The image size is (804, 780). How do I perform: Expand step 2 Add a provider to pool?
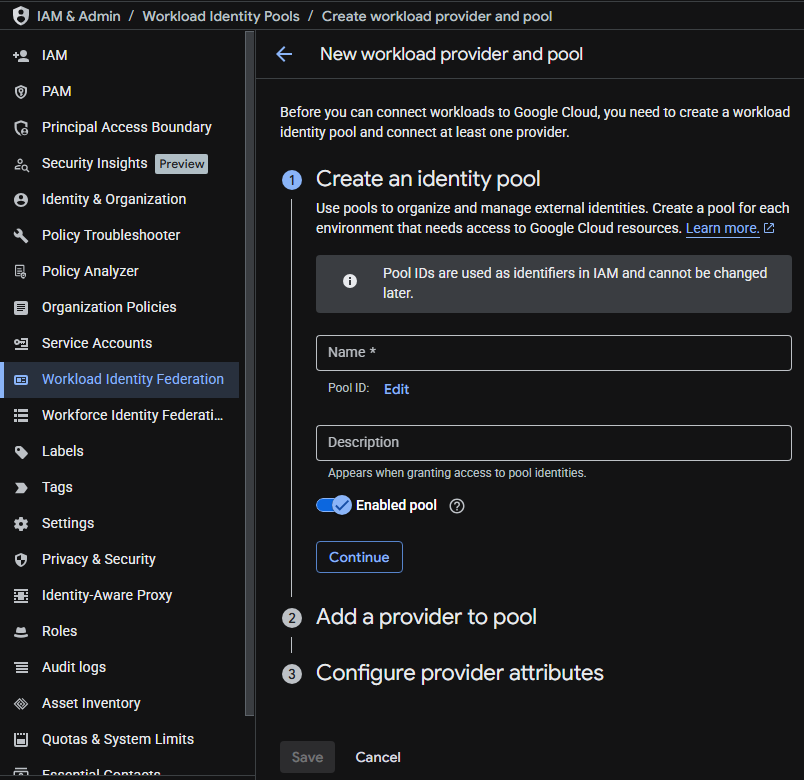(426, 617)
